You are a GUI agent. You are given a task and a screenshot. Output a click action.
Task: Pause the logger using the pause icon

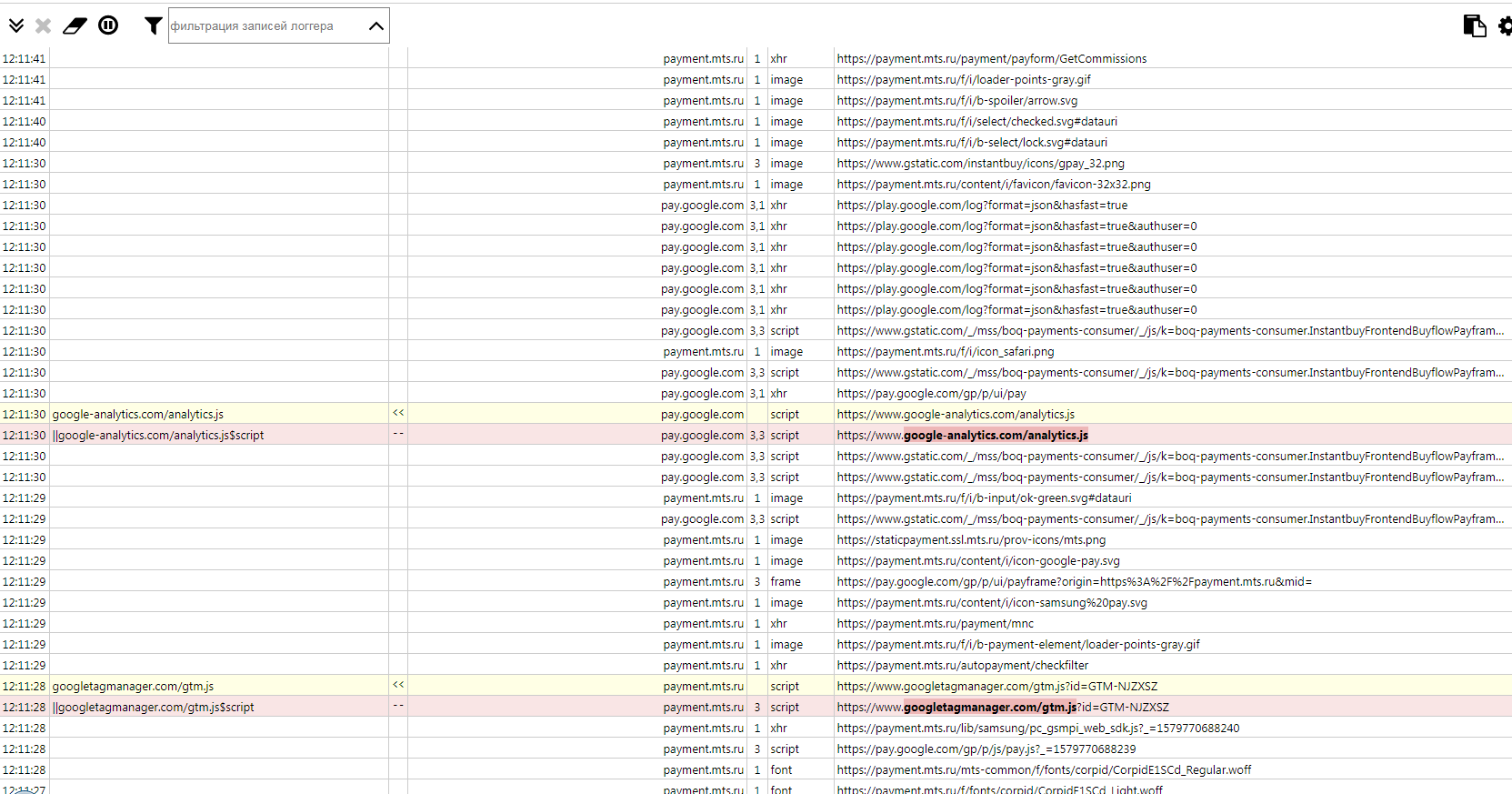tap(108, 25)
